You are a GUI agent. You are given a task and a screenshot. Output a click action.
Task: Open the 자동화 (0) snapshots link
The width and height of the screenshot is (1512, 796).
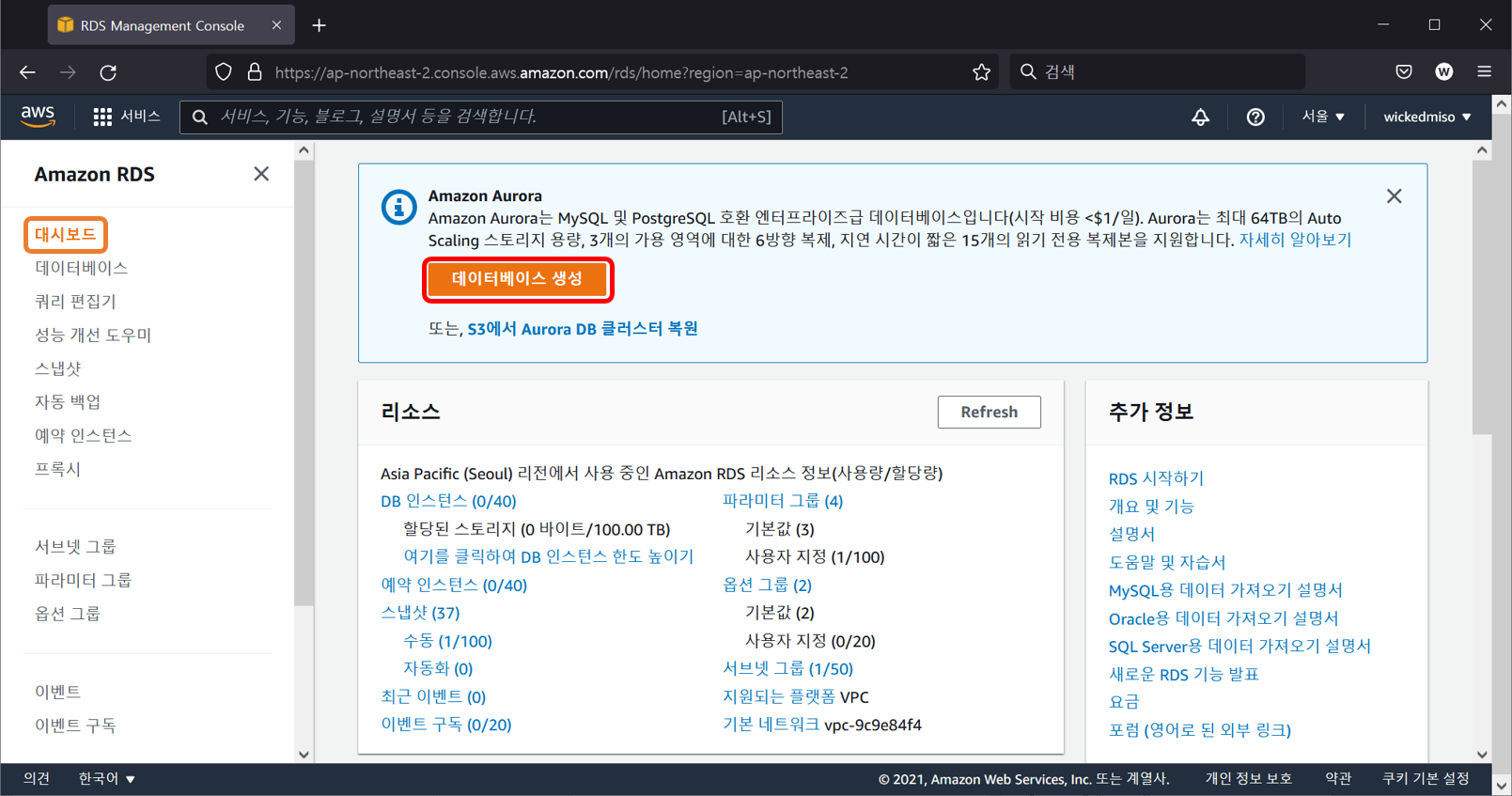click(438, 668)
